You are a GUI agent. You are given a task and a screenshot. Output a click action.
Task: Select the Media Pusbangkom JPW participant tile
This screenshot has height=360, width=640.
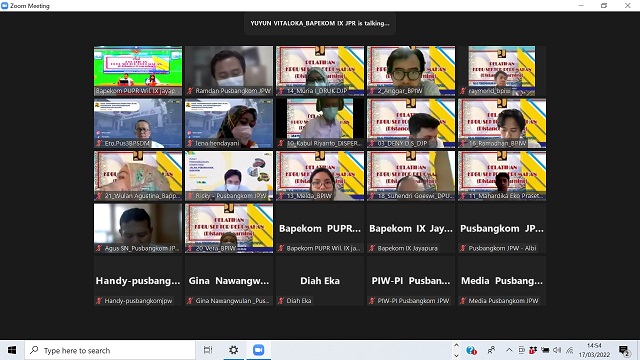tap(502, 281)
